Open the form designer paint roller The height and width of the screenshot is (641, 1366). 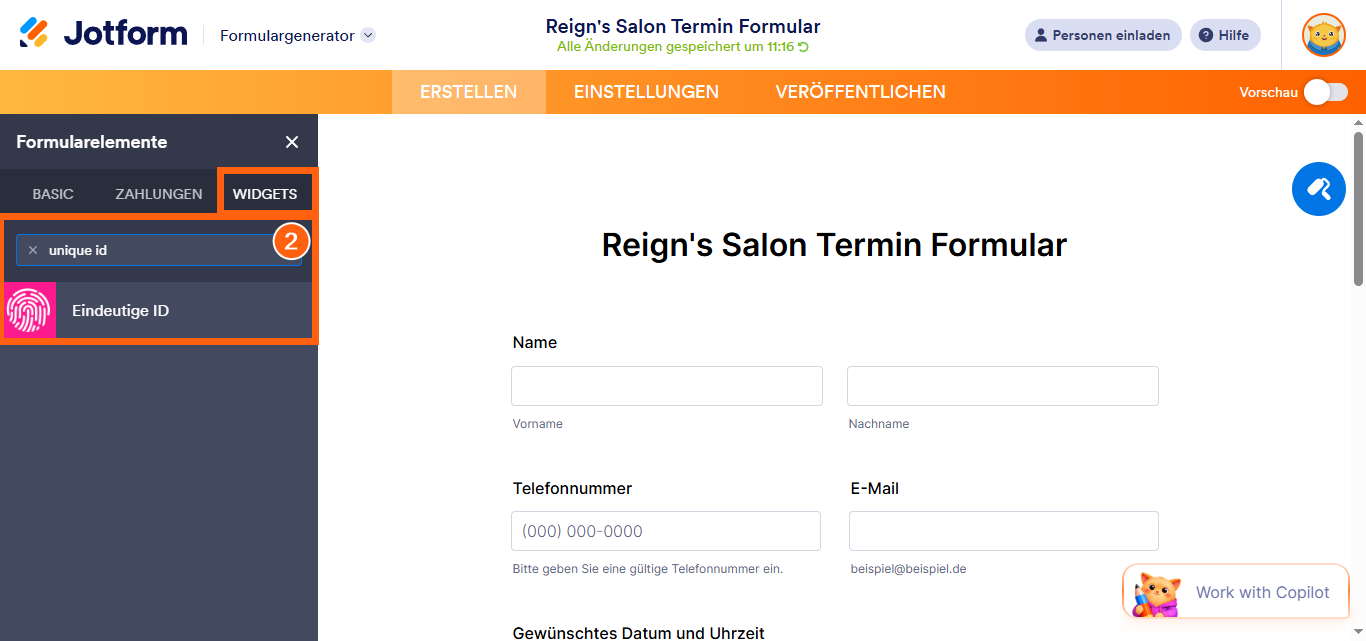[1318, 188]
